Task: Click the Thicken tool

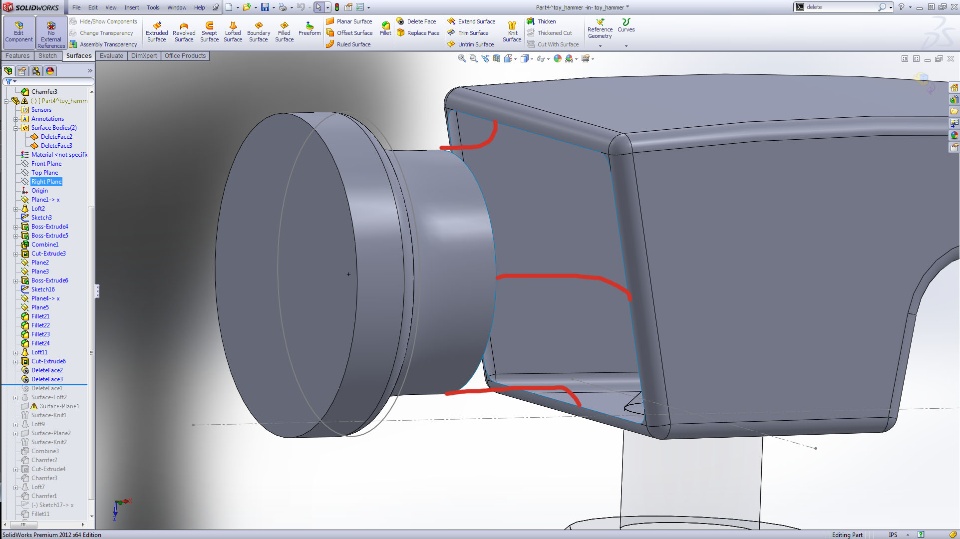Action: (541, 21)
